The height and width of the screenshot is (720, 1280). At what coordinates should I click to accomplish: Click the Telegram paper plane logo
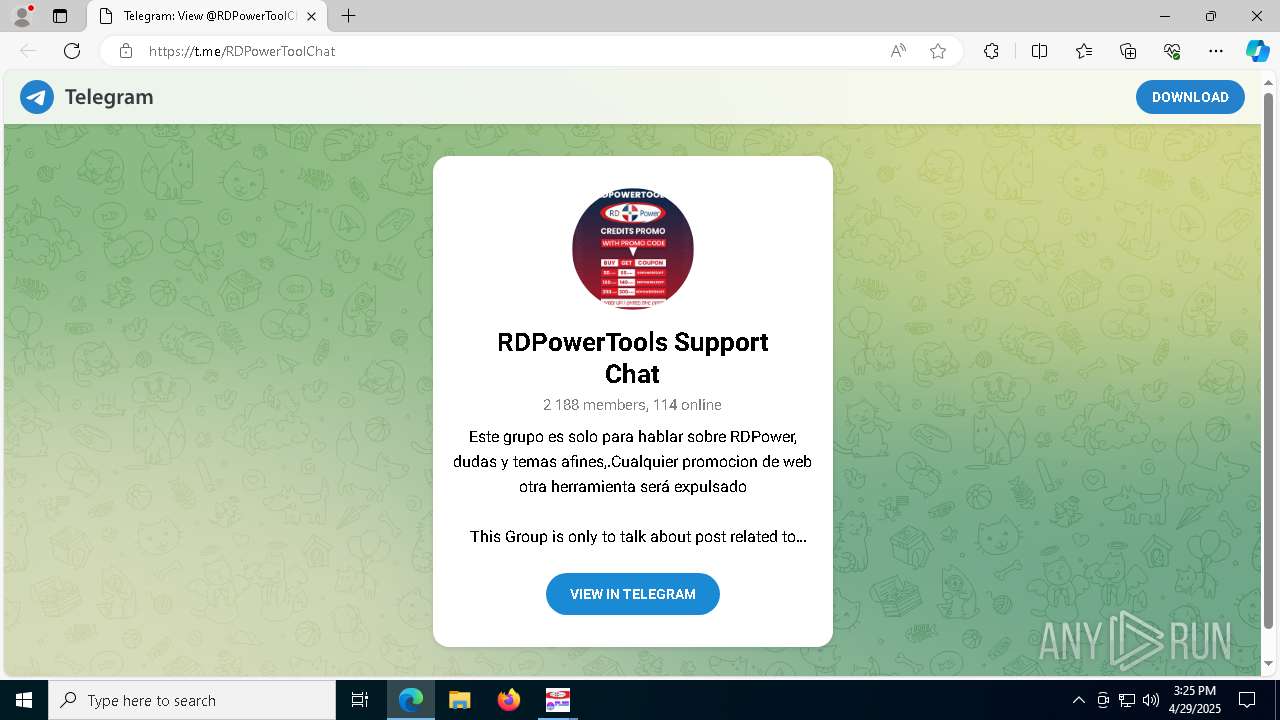(x=37, y=97)
